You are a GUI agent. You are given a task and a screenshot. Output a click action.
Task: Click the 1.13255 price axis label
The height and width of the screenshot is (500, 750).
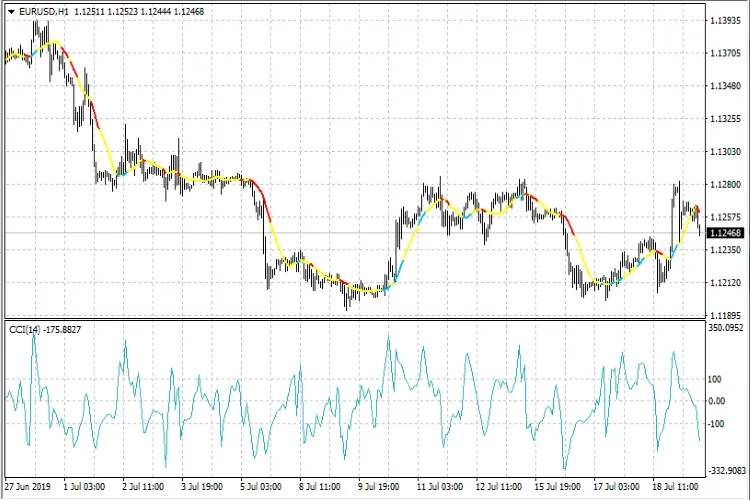pos(724,119)
